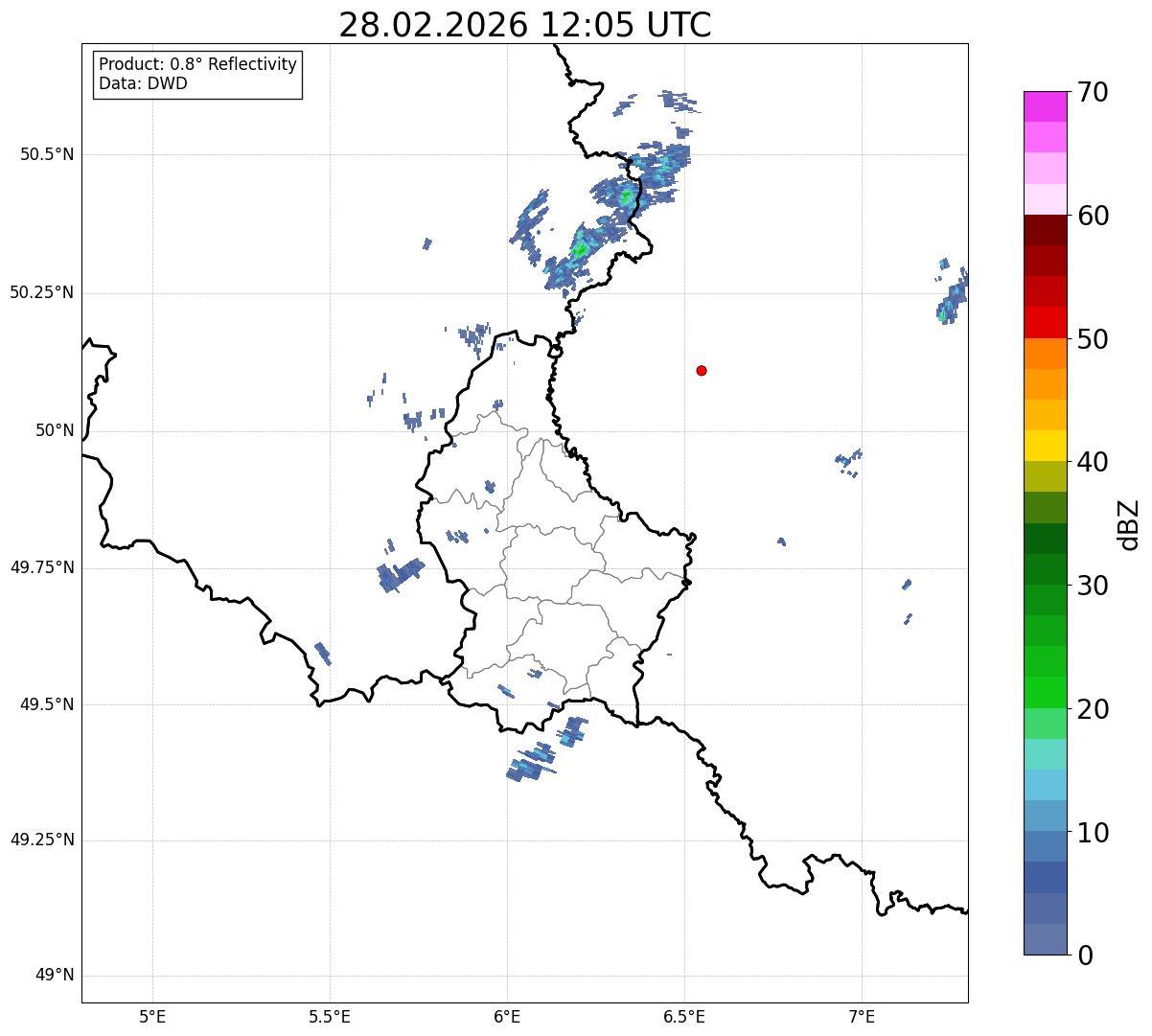Click the "Data: DWD" label

(x=143, y=83)
